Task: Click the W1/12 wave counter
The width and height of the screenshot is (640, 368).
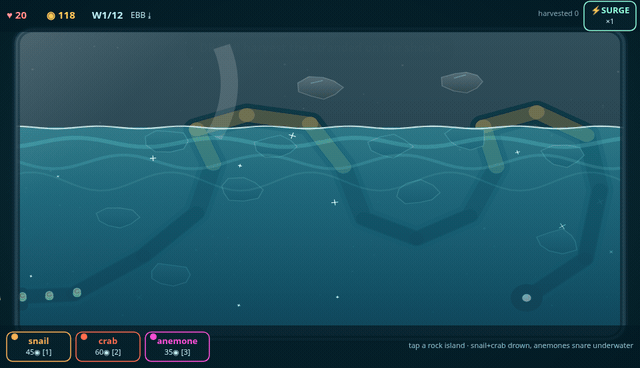Action: (x=107, y=16)
